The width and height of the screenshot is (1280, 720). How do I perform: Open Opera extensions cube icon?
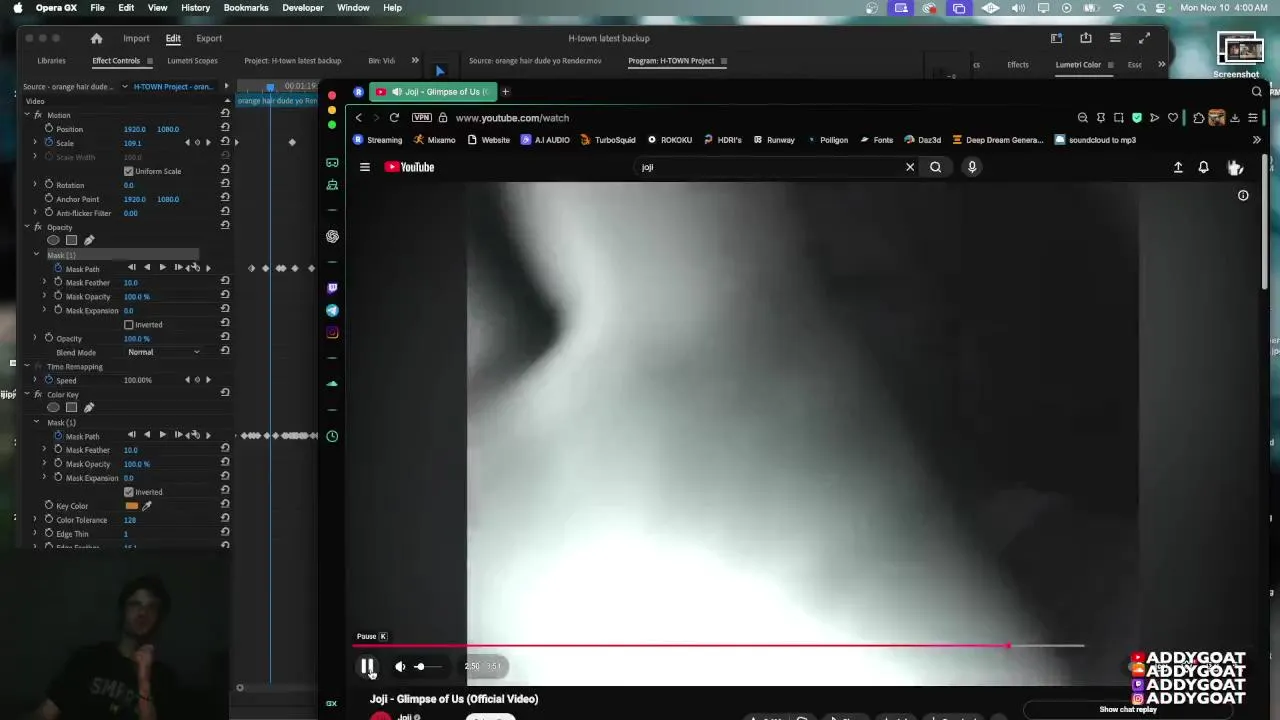point(1199,118)
